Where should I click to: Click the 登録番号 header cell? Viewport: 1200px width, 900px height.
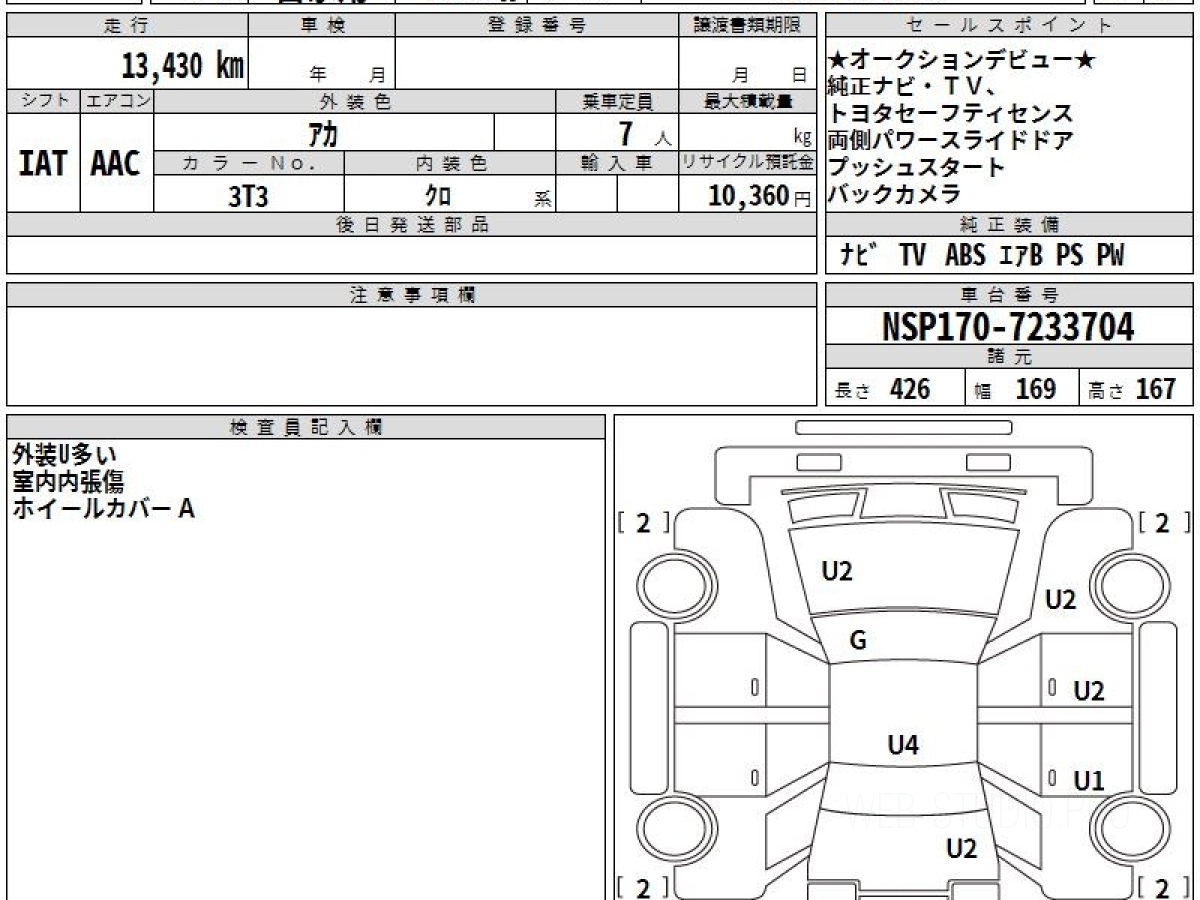537,26
